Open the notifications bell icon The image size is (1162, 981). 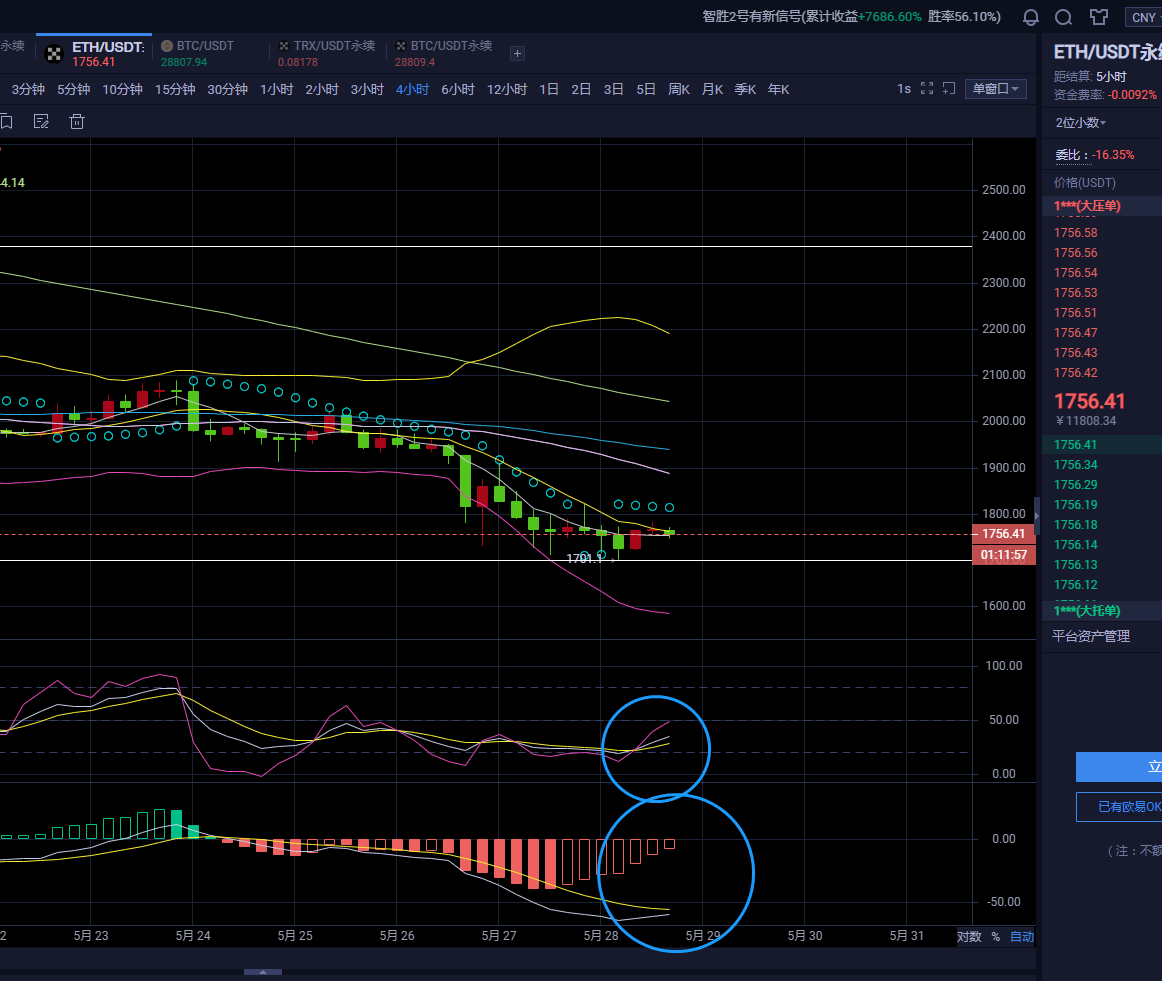[x=1030, y=17]
